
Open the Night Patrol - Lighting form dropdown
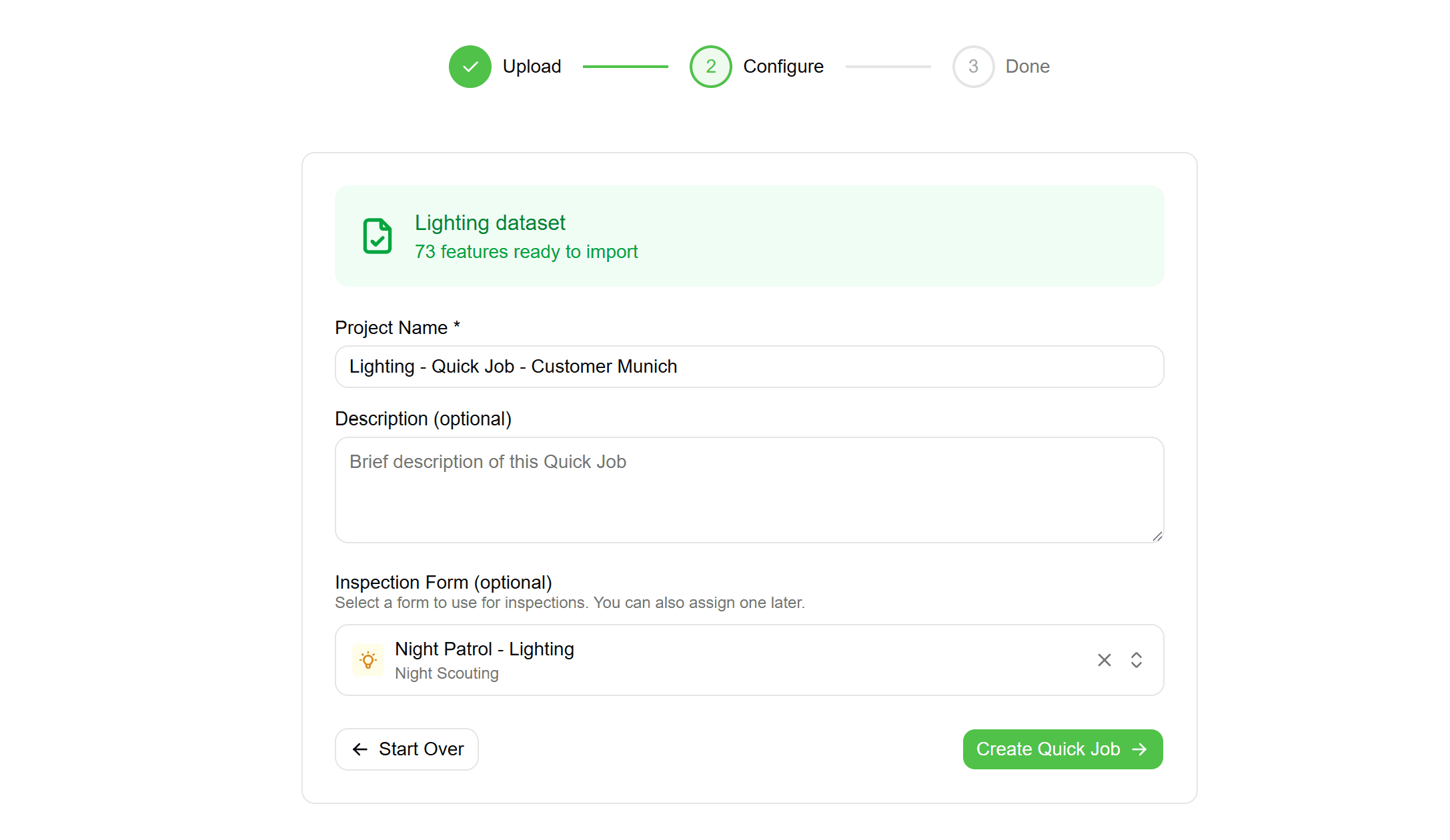[734, 660]
